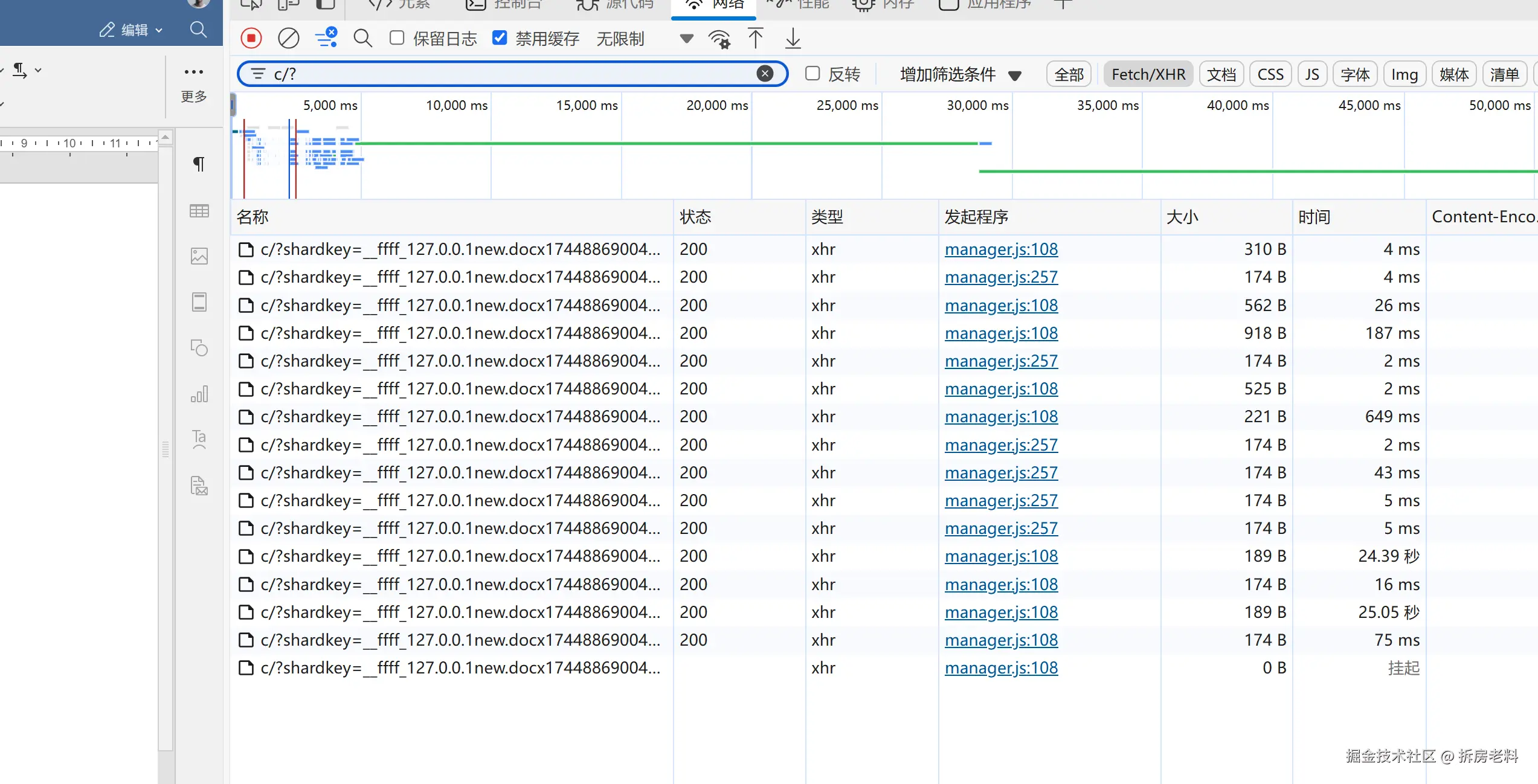Open the network search magnifier
This screenshot has width=1538, height=784.
pos(362,39)
